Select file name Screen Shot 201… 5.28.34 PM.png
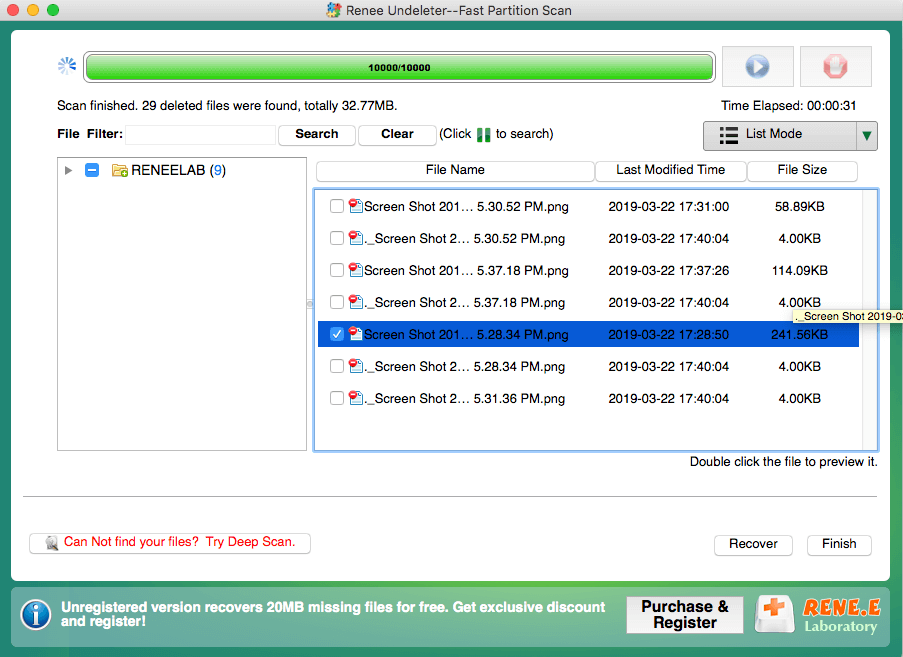 [x=466, y=335]
